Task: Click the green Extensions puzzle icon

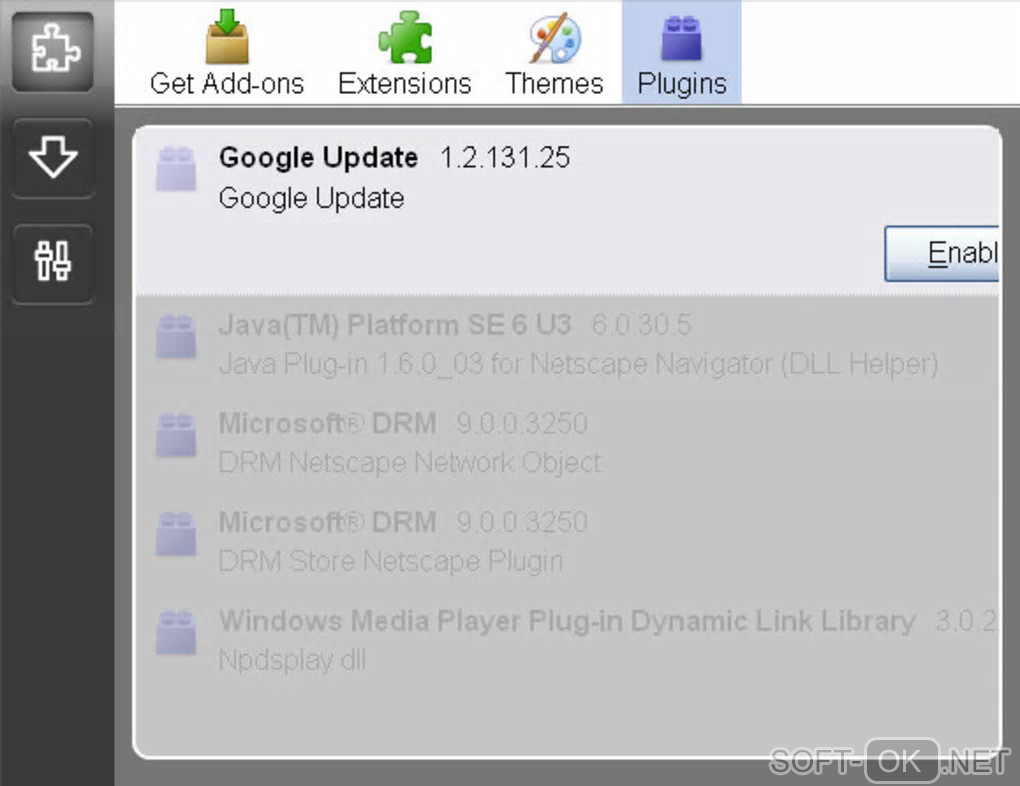Action: (405, 38)
